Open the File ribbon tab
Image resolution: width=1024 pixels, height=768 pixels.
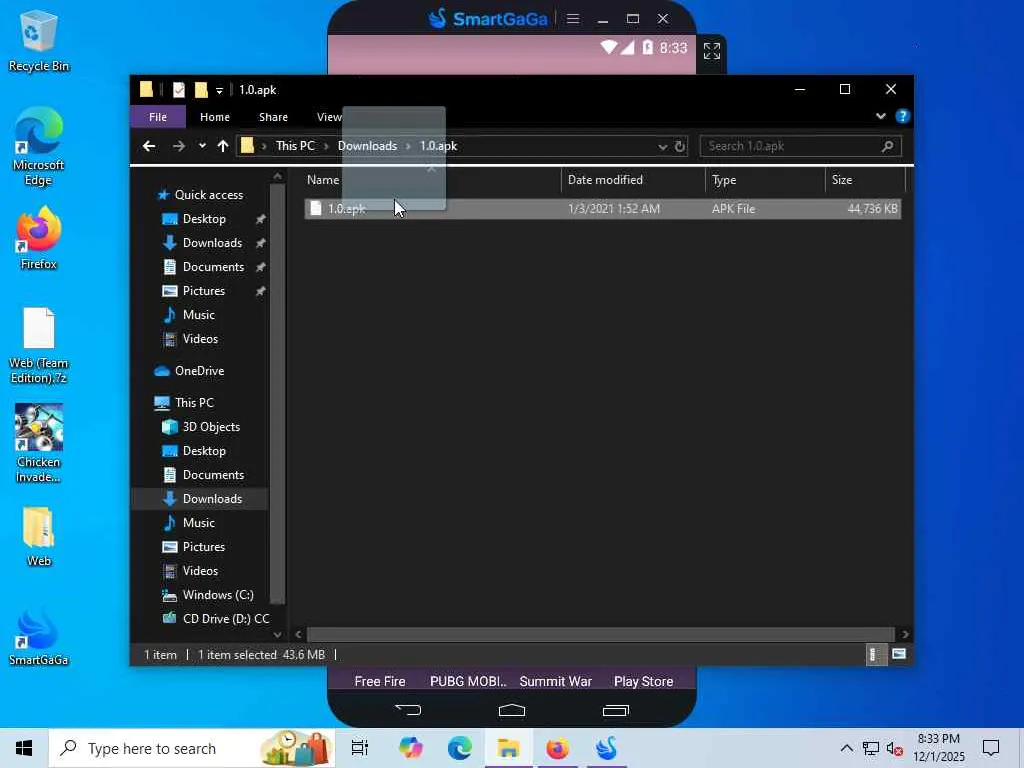[x=157, y=117]
